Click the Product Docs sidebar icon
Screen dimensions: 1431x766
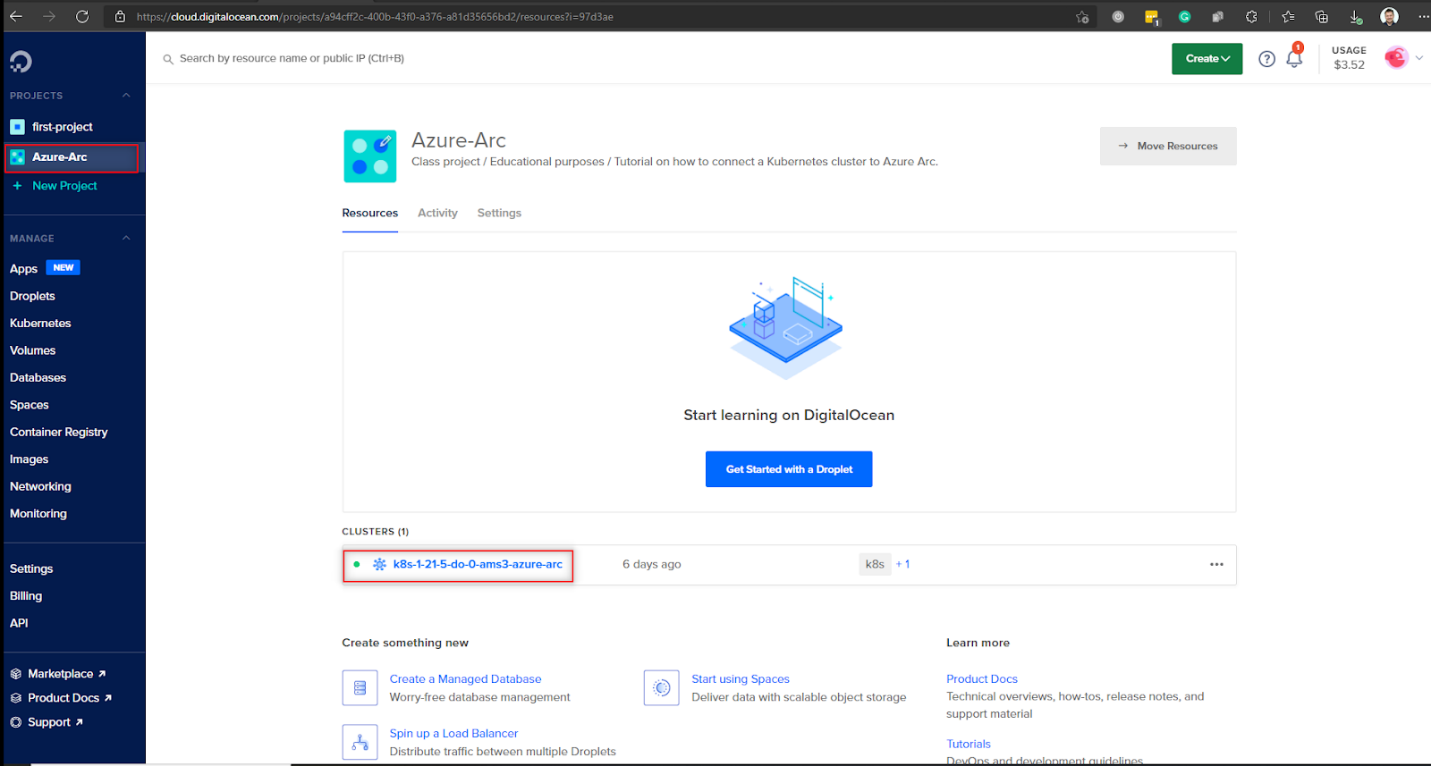point(16,698)
